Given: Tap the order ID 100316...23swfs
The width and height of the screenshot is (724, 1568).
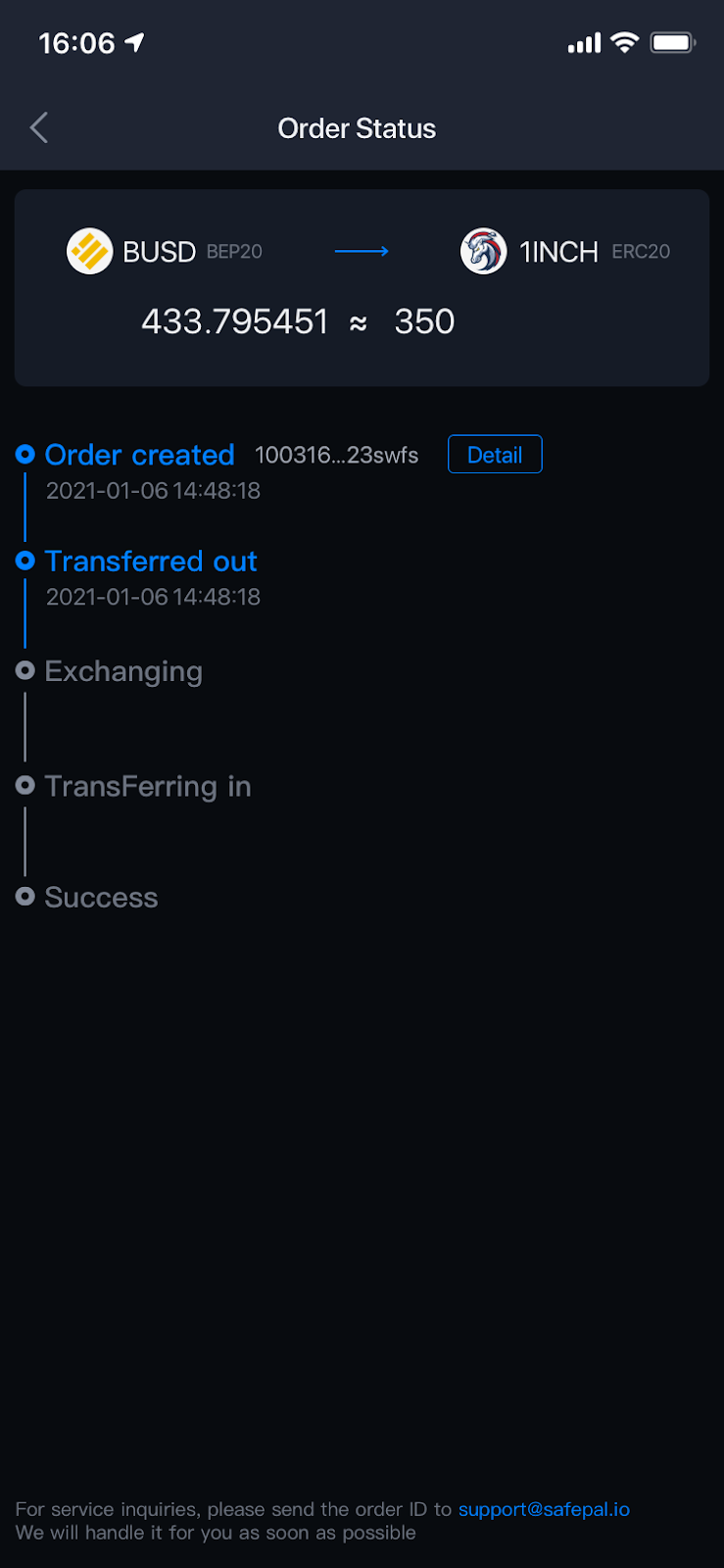Looking at the screenshot, I should coord(336,455).
